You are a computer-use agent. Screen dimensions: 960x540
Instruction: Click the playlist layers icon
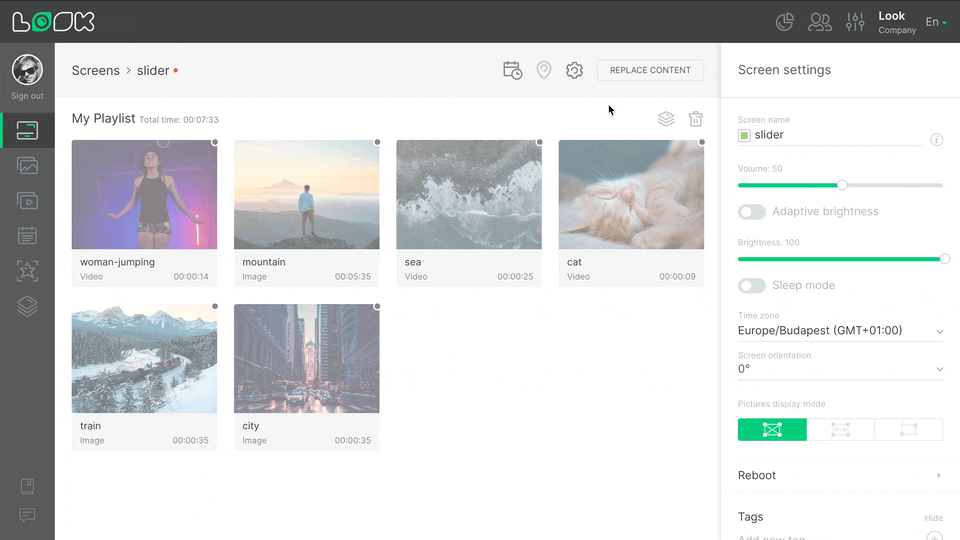pos(666,119)
